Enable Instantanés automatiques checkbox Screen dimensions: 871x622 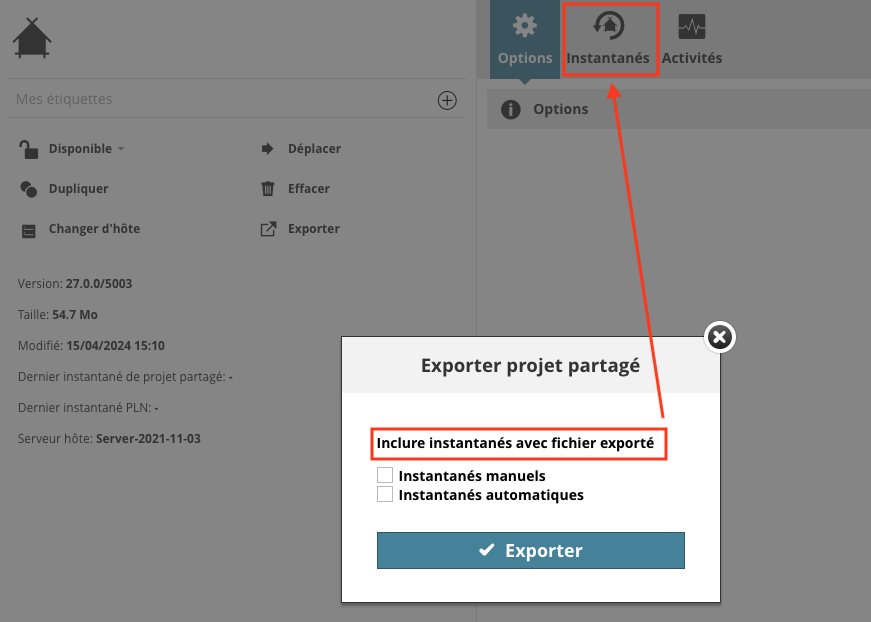pos(384,494)
